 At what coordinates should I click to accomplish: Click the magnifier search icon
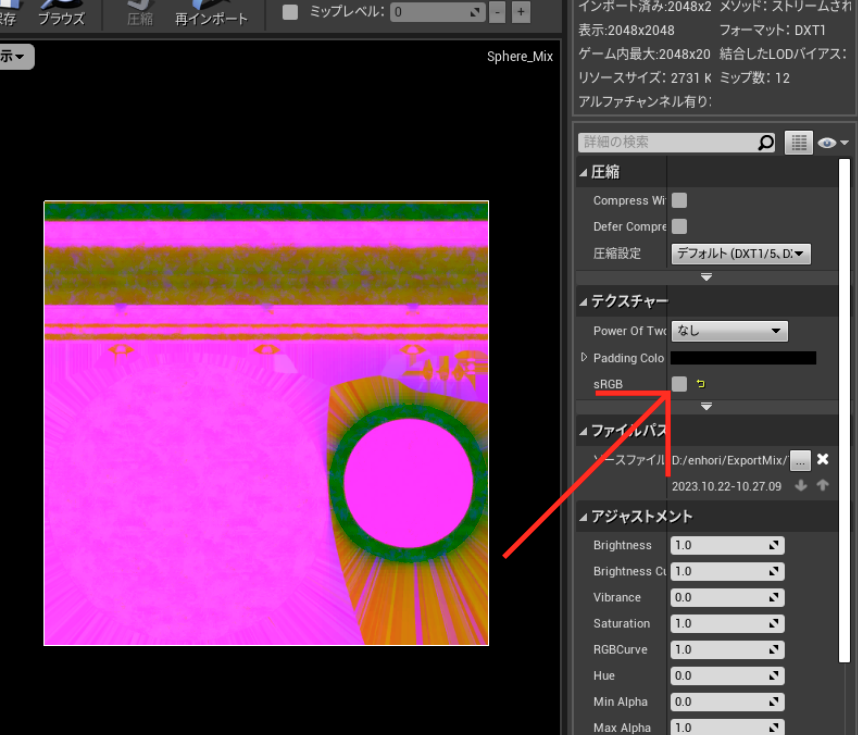(766, 142)
